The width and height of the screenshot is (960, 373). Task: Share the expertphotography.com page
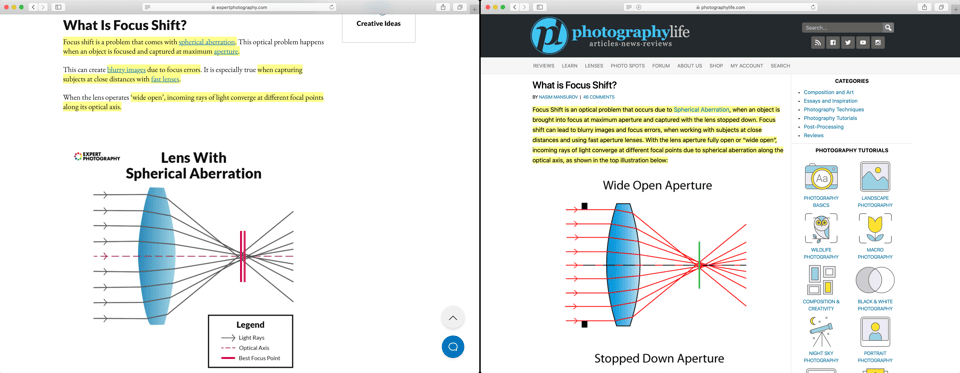click(x=444, y=7)
